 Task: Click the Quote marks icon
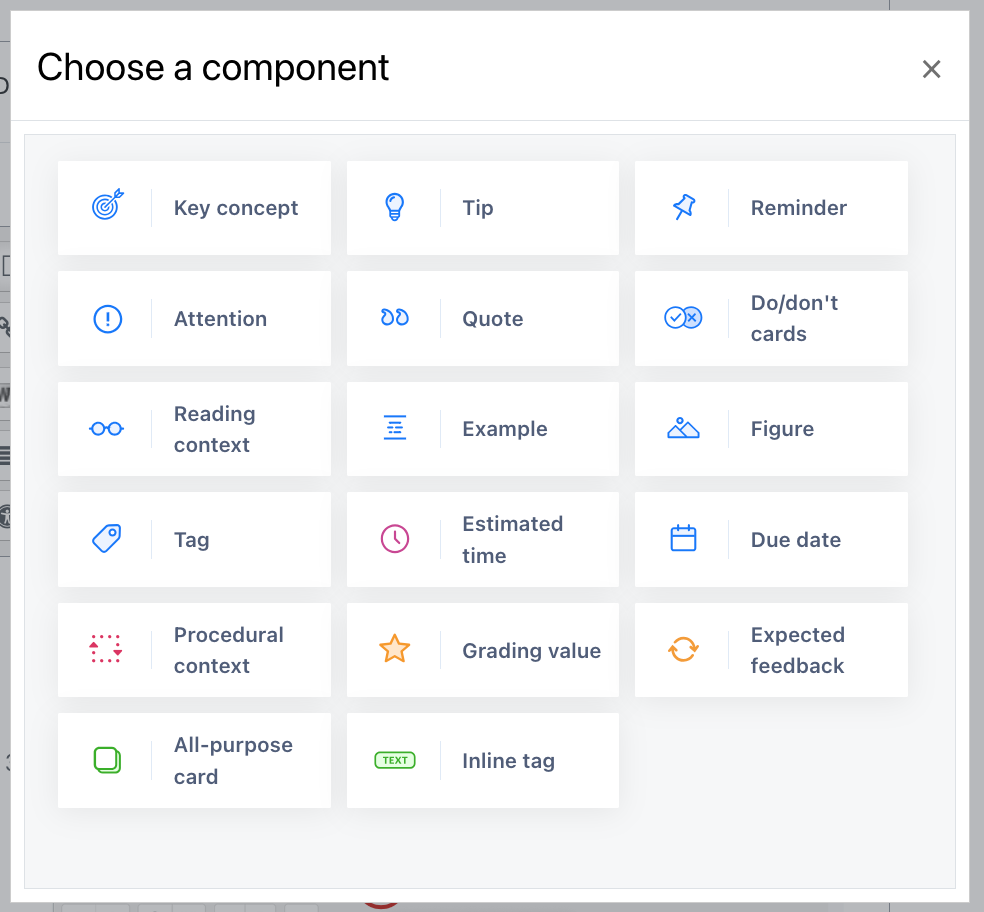(395, 318)
